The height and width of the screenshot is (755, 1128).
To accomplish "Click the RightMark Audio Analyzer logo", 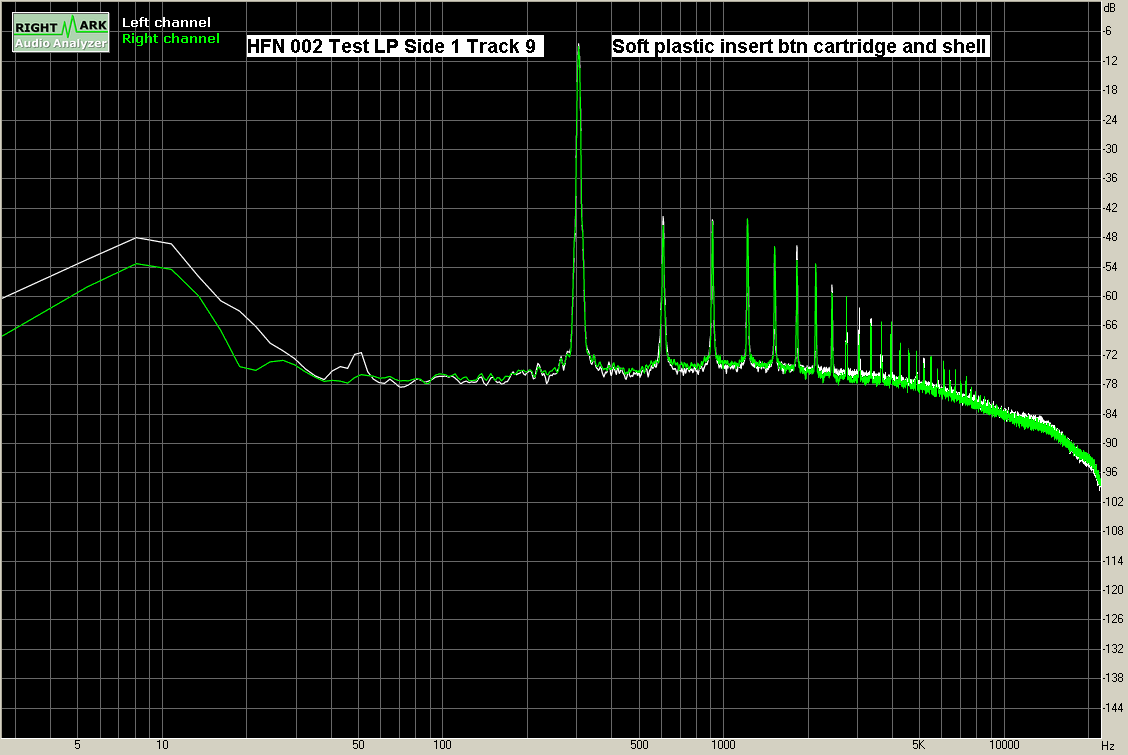I will pos(61,32).
